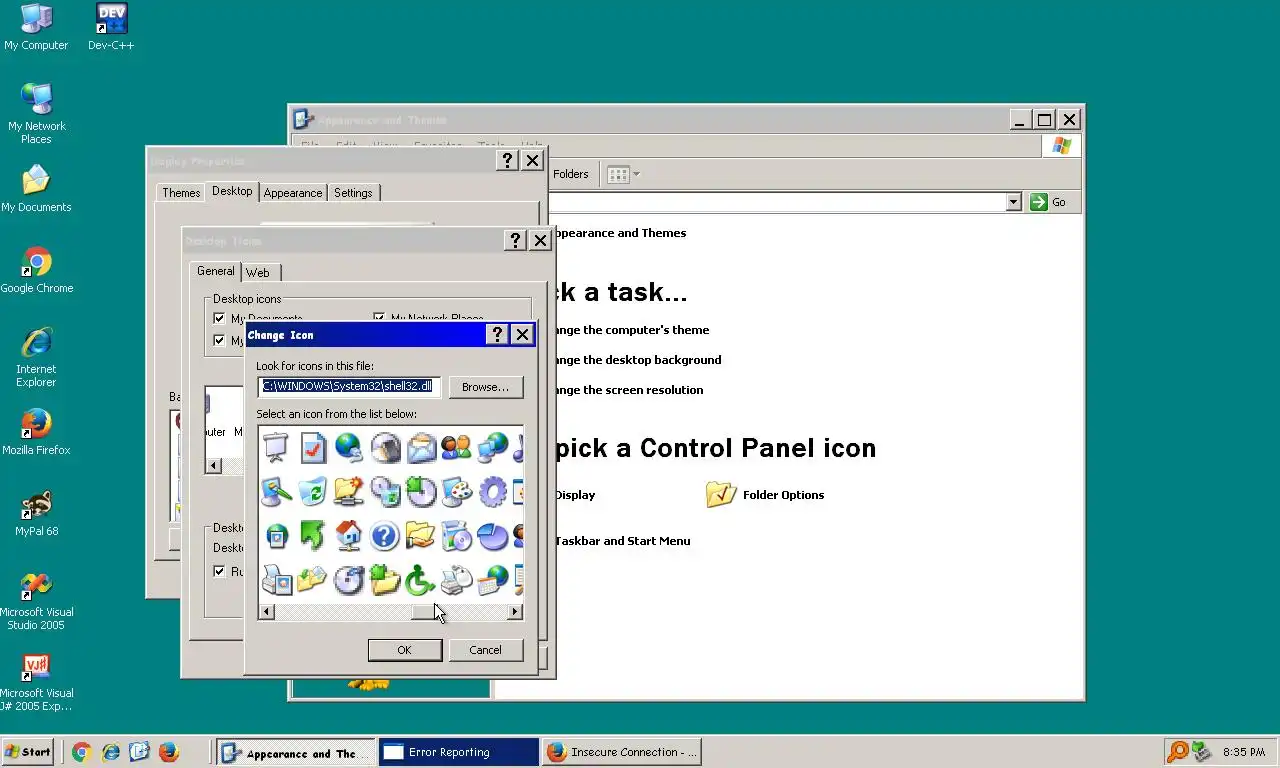Switch to the Appearance tab

(293, 193)
